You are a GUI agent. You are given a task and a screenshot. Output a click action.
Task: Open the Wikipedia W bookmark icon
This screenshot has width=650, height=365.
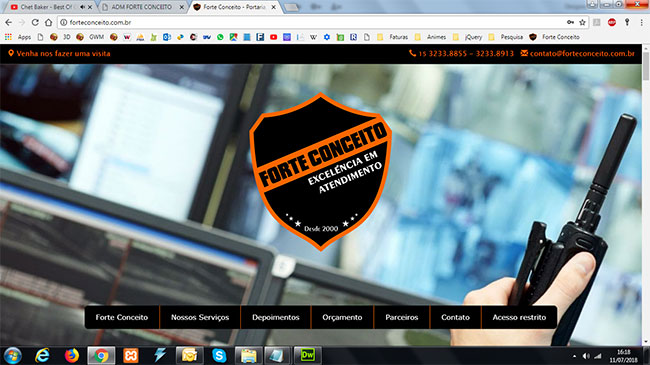click(313, 37)
